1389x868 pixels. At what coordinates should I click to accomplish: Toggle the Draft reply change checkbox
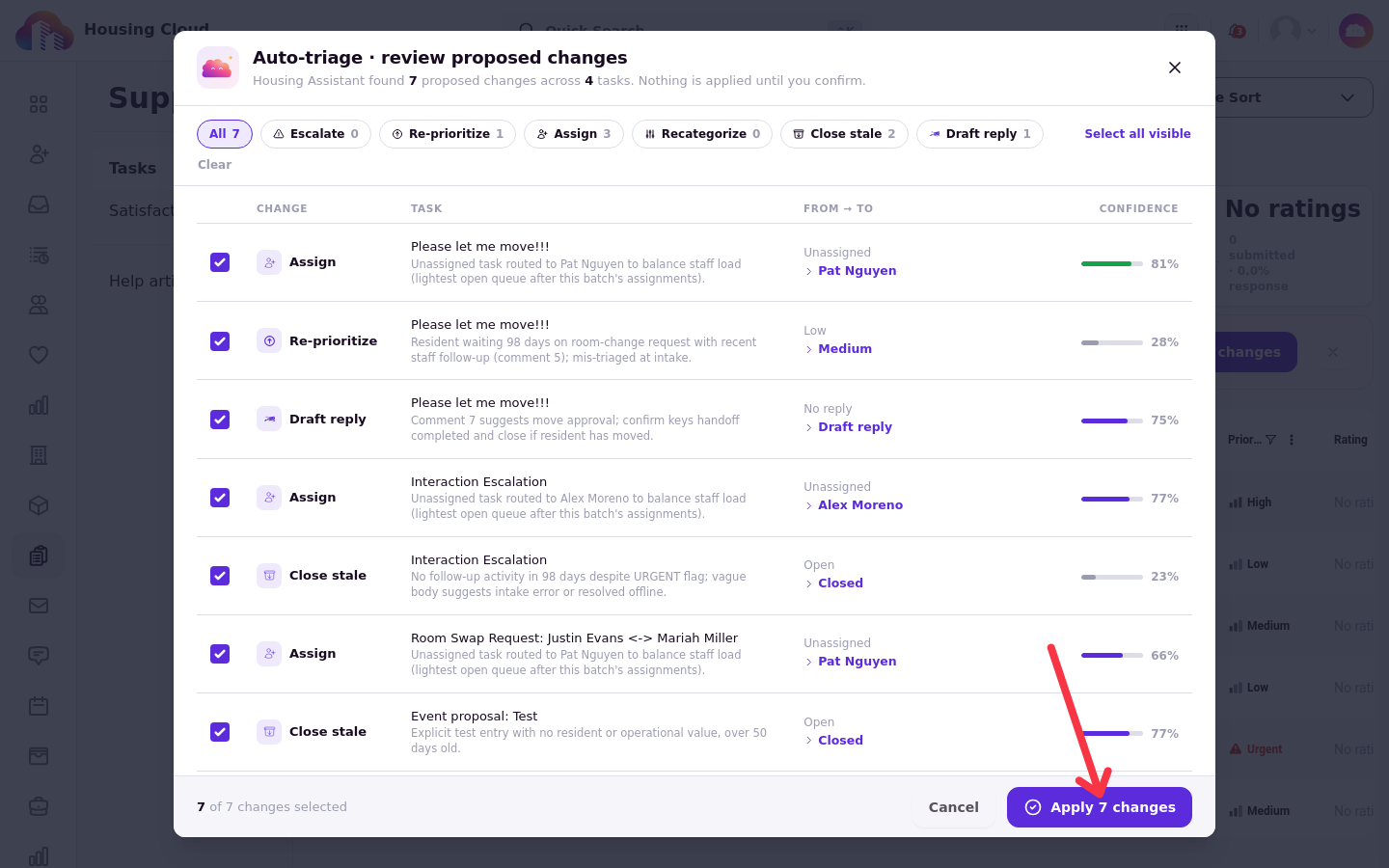click(220, 420)
